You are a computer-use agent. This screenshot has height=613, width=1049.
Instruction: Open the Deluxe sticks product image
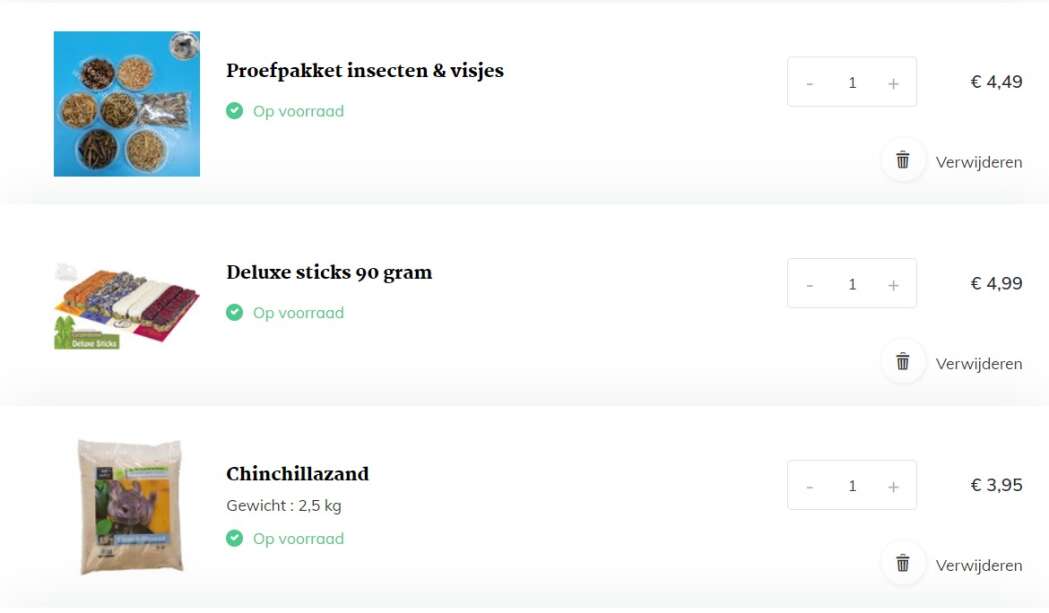point(126,306)
